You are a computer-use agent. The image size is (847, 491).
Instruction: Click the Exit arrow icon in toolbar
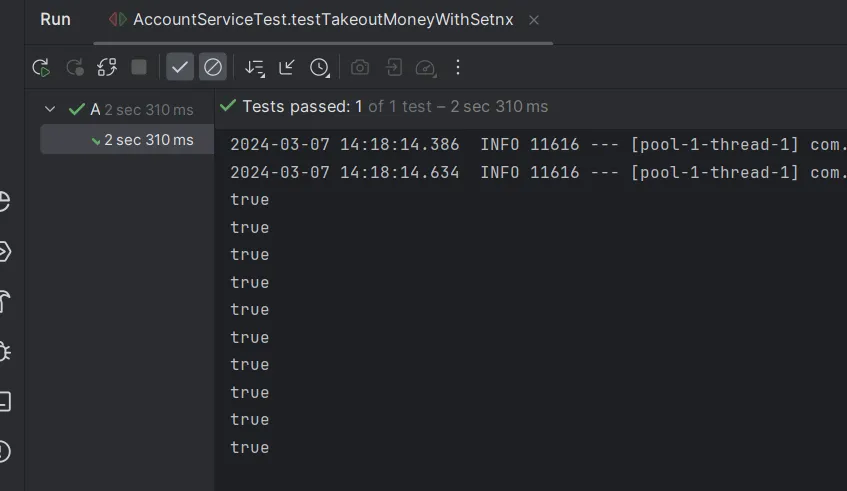coord(394,68)
